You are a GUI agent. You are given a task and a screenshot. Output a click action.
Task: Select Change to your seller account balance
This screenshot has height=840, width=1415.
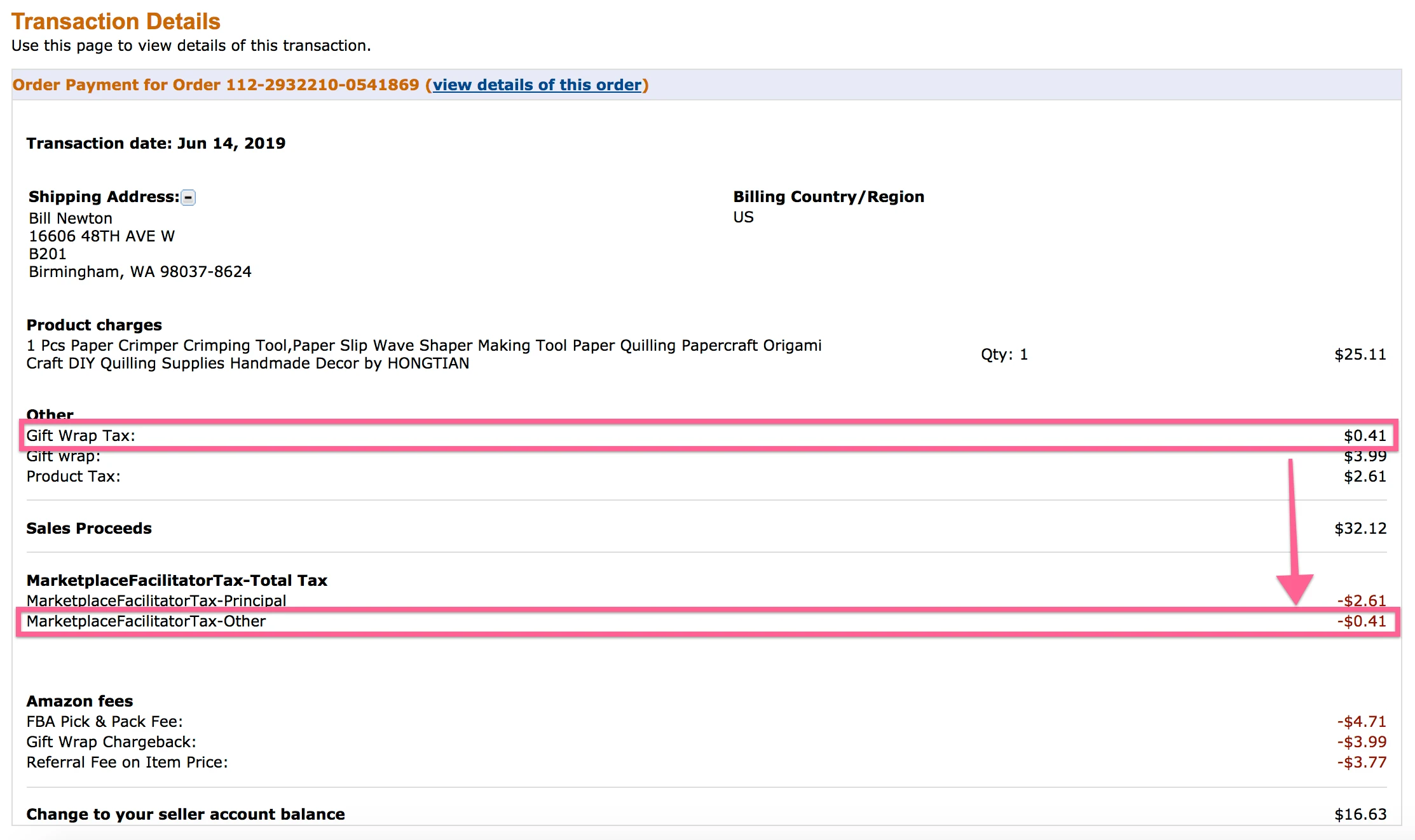click(186, 815)
